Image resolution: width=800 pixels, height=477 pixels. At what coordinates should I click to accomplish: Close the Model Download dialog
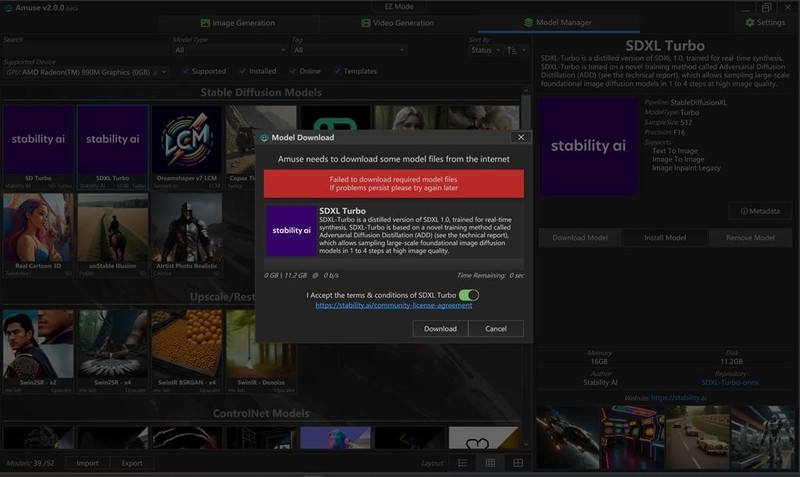(x=520, y=137)
